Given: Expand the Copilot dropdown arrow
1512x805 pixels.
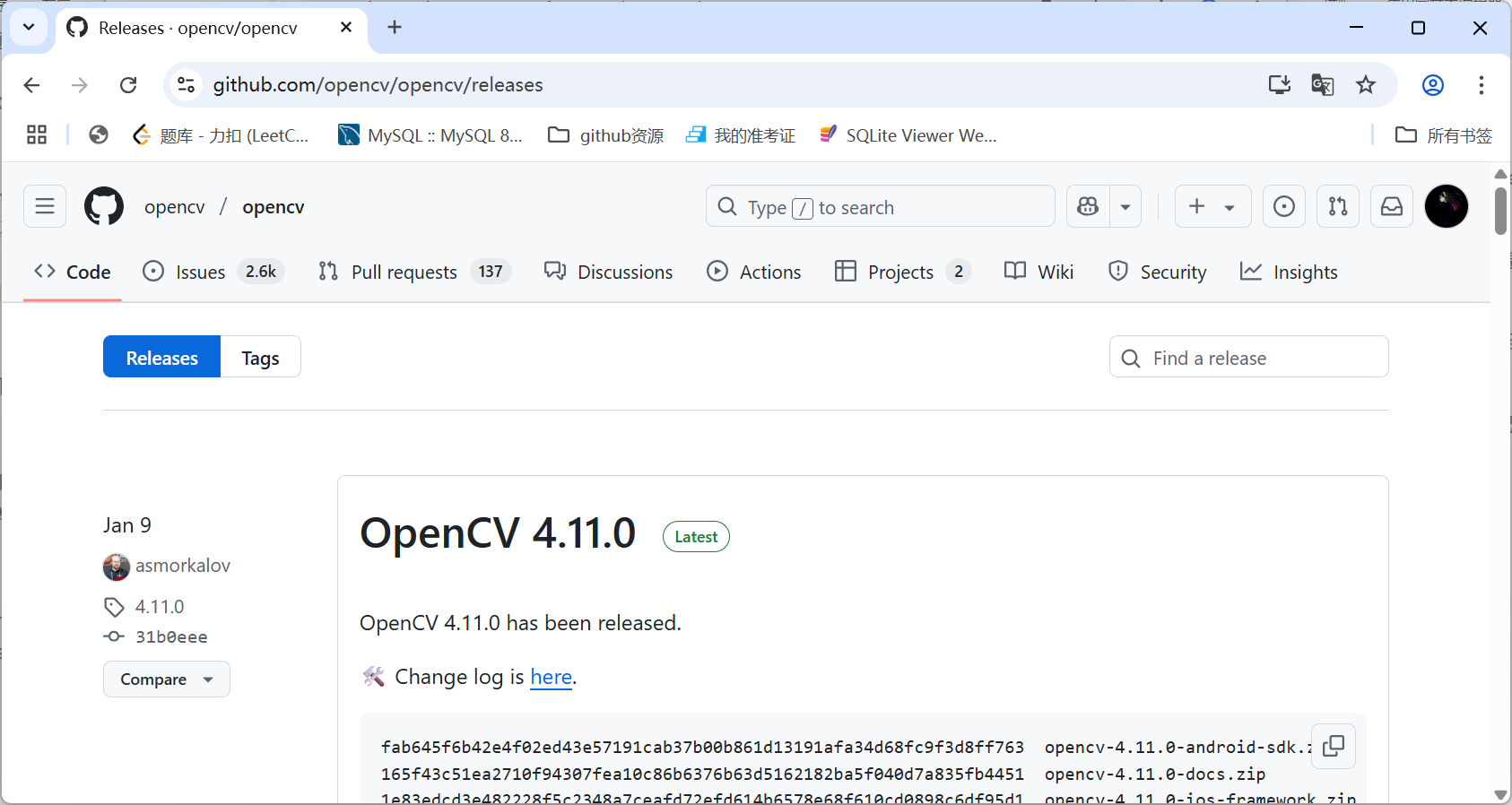Looking at the screenshot, I should coord(1125,207).
